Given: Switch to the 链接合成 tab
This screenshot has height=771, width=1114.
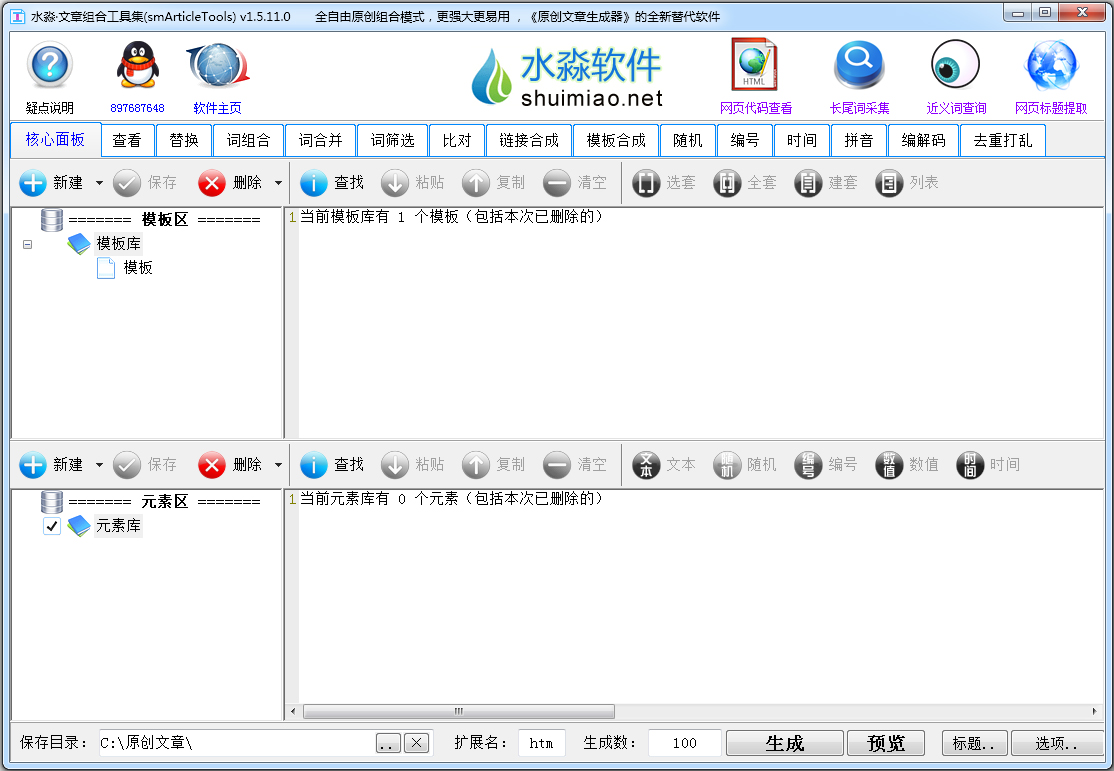Looking at the screenshot, I should click(x=529, y=140).
